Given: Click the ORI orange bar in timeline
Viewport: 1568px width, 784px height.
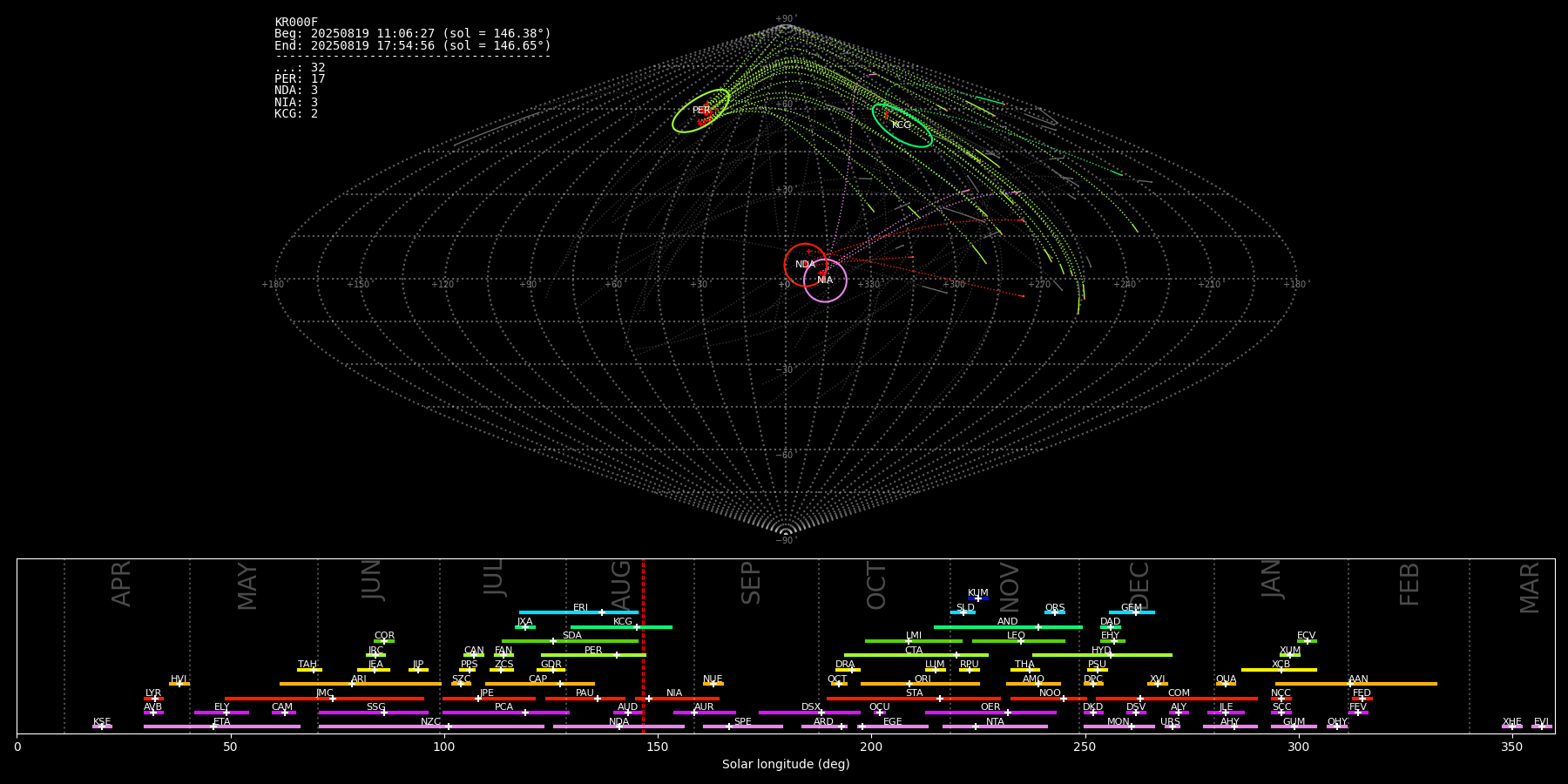Looking at the screenshot, I should click(920, 684).
